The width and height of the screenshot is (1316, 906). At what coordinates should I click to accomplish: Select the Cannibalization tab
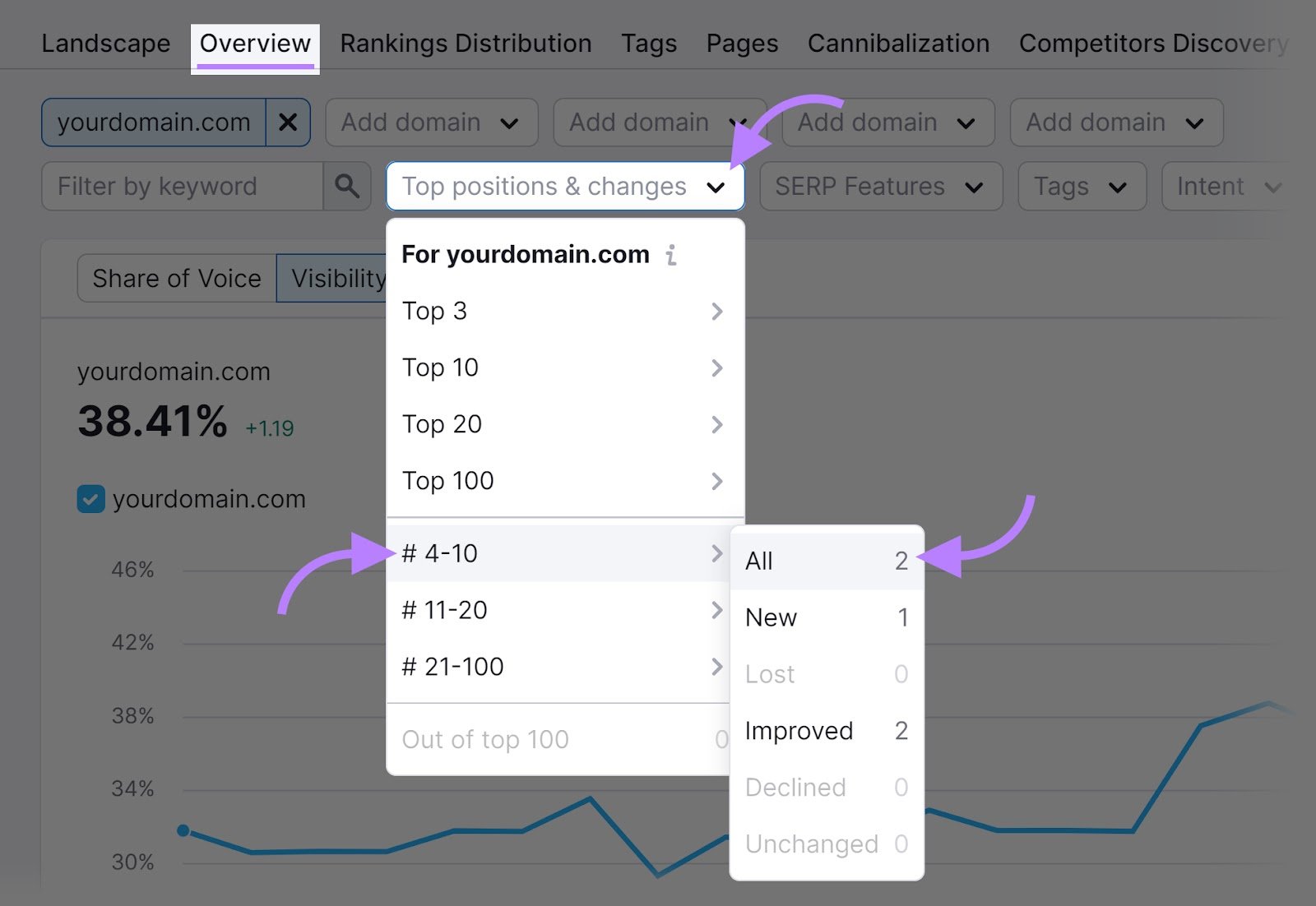[x=897, y=44]
